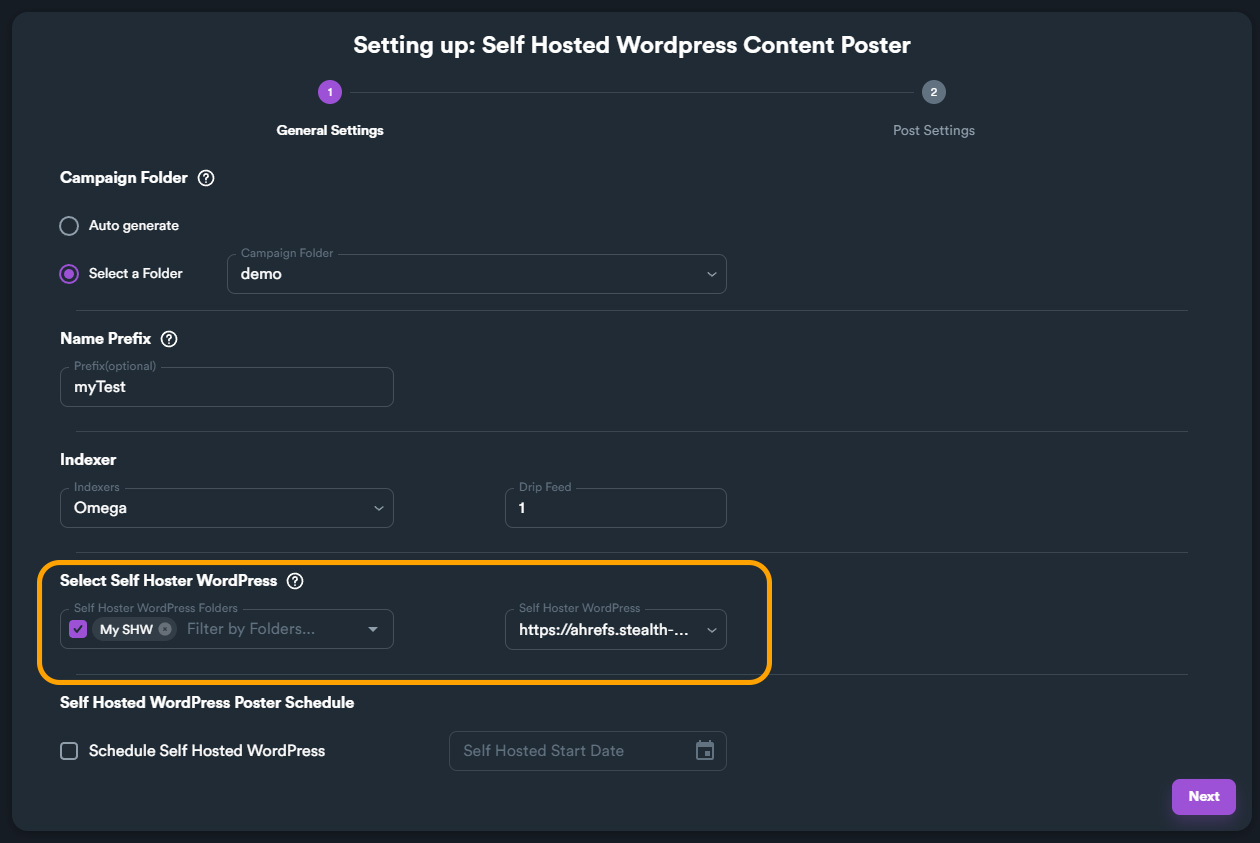The width and height of the screenshot is (1260, 843).
Task: Click into the Prefix text field
Action: click(227, 387)
